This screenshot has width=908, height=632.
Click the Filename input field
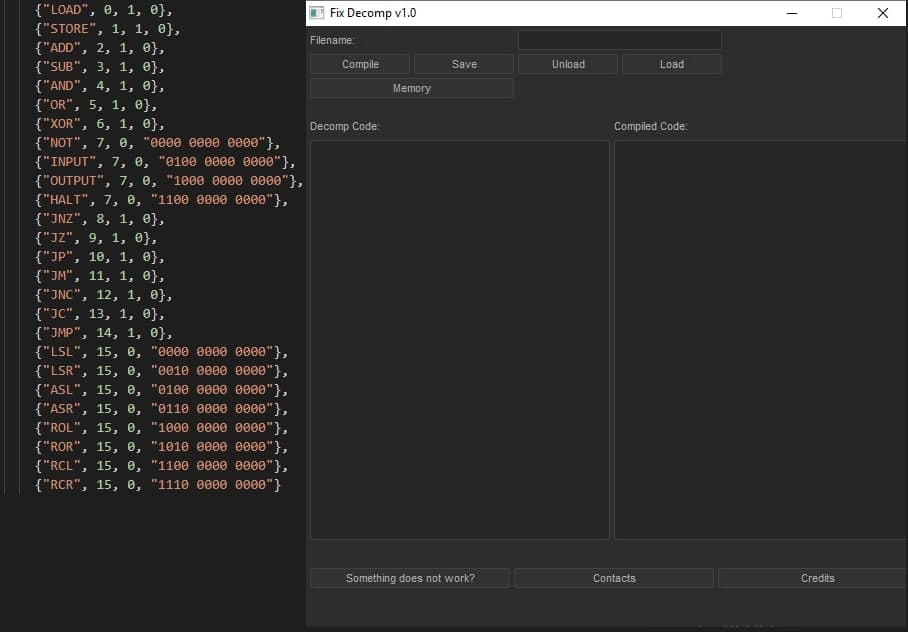[x=620, y=40]
